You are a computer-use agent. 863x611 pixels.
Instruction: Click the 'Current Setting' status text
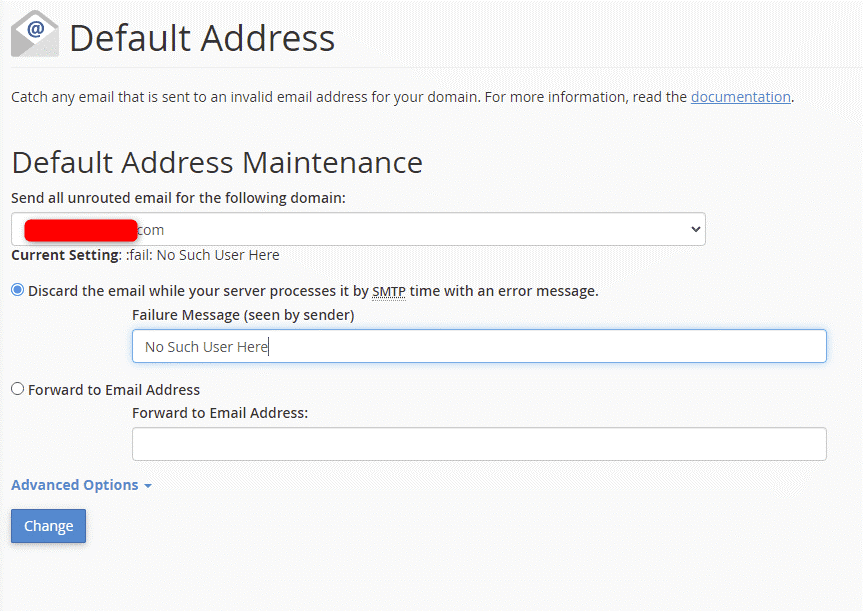145,255
